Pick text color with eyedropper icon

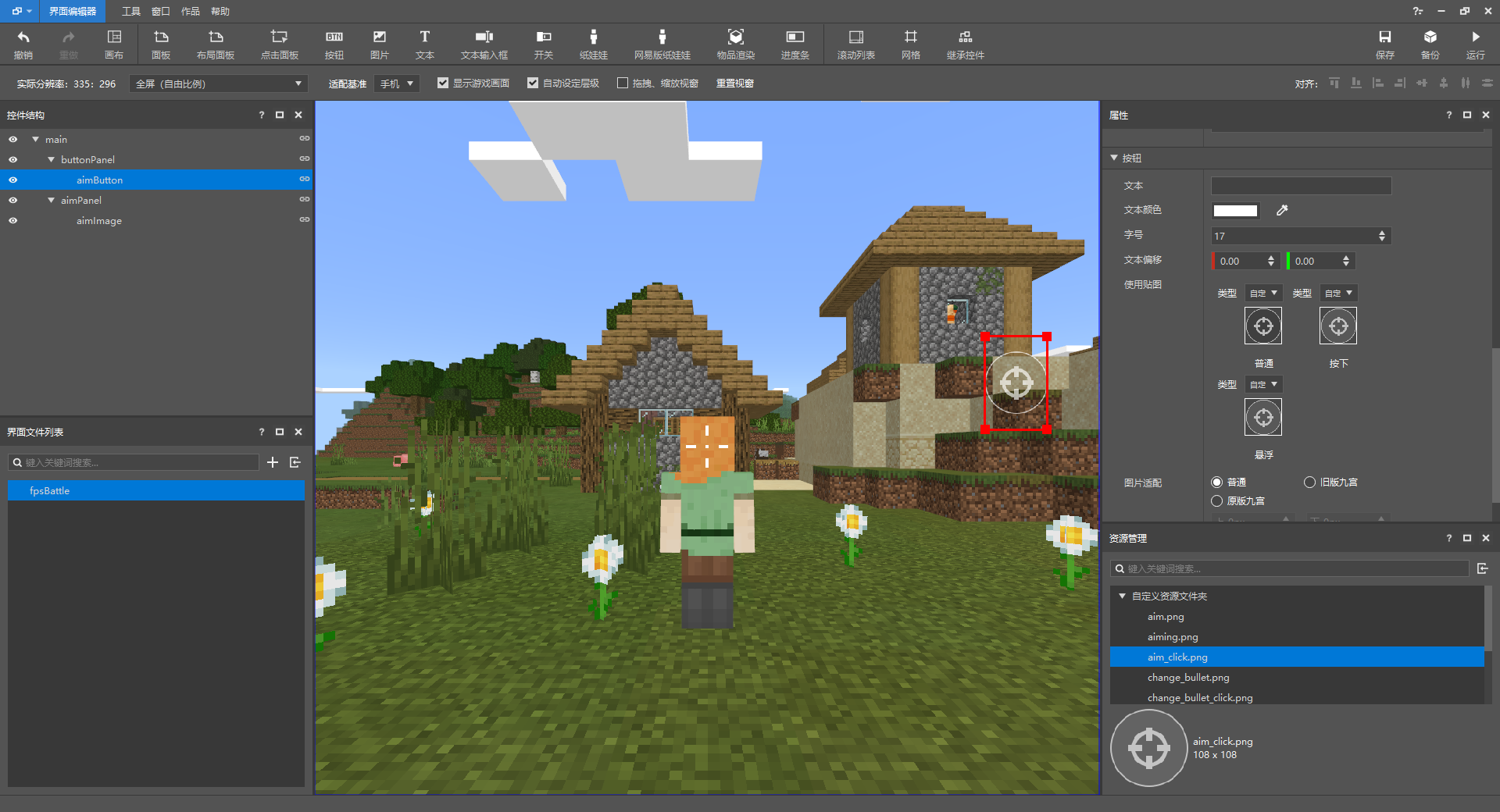[x=1282, y=210]
